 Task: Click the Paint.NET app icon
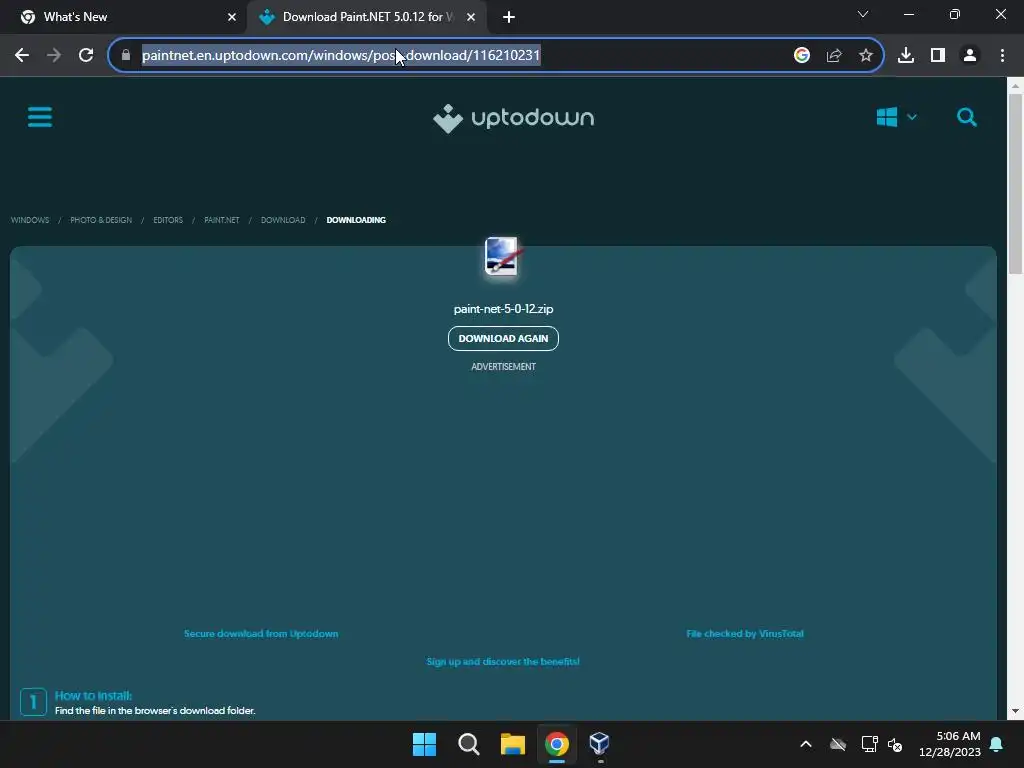(x=502, y=257)
